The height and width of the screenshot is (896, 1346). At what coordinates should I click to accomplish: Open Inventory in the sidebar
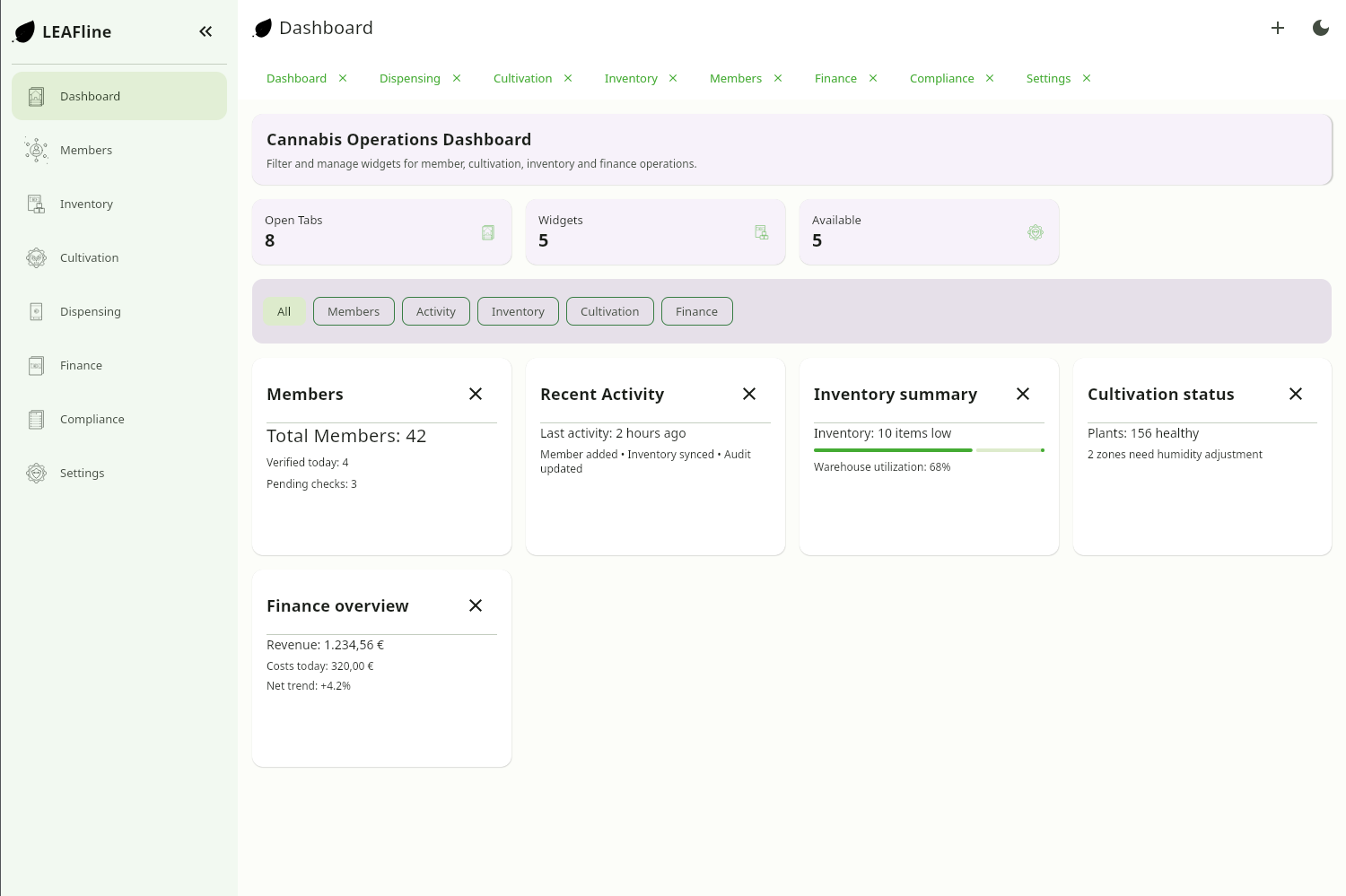[x=86, y=204]
